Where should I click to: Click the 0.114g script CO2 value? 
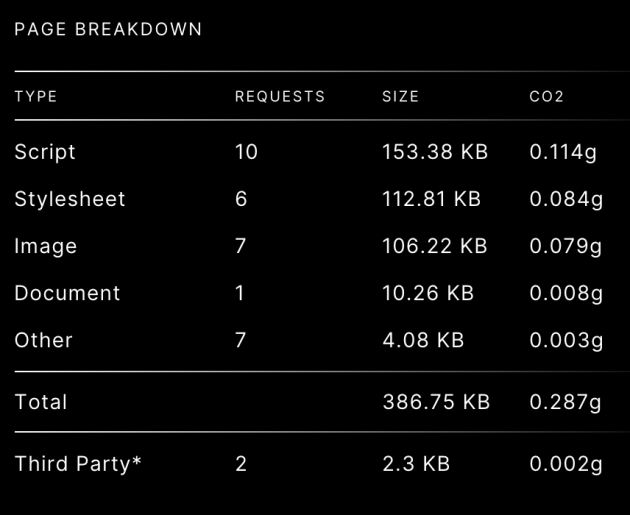(563, 153)
